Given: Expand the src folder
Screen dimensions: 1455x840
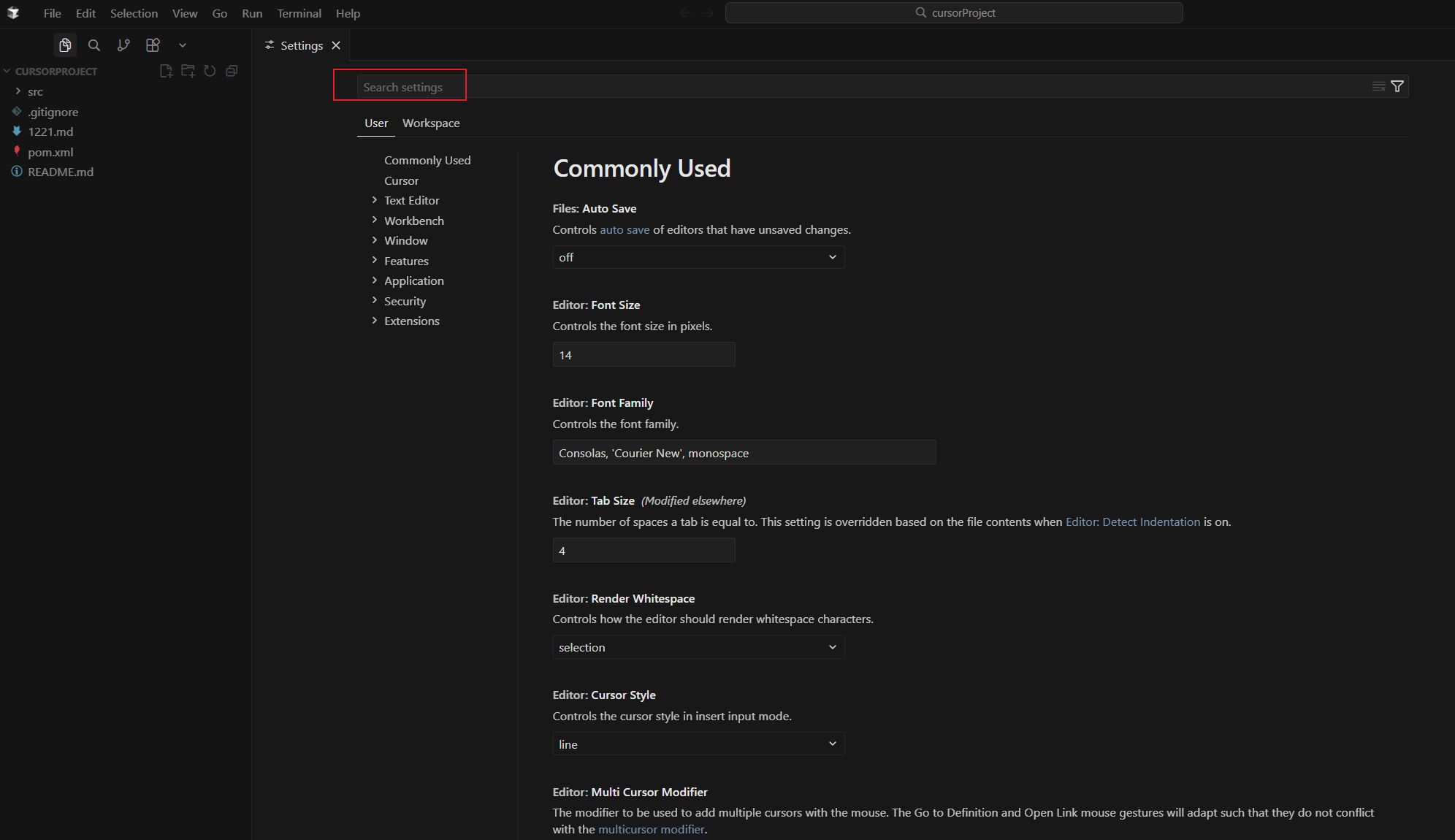Looking at the screenshot, I should pos(35,91).
